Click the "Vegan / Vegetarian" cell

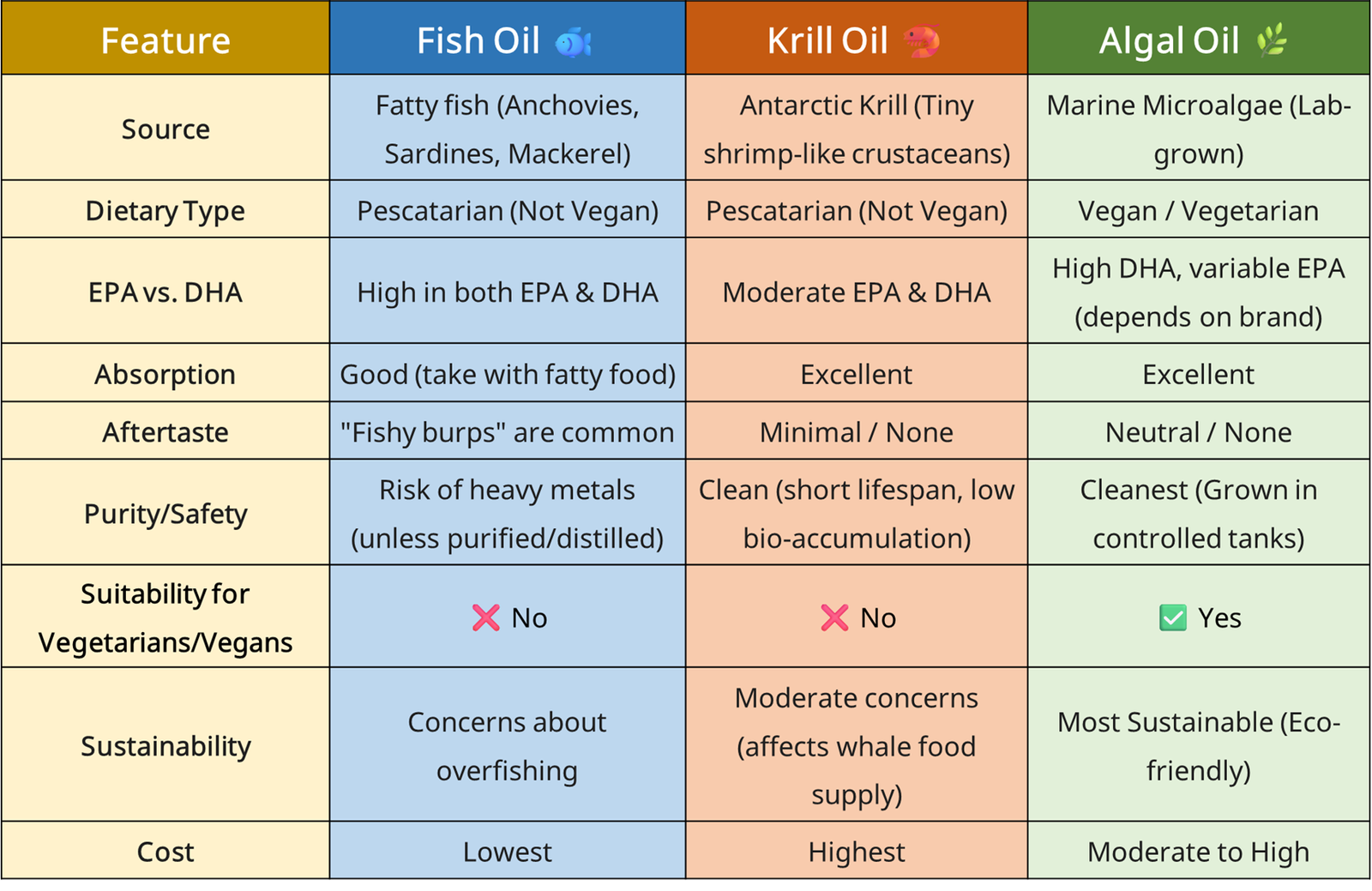pos(1198,211)
